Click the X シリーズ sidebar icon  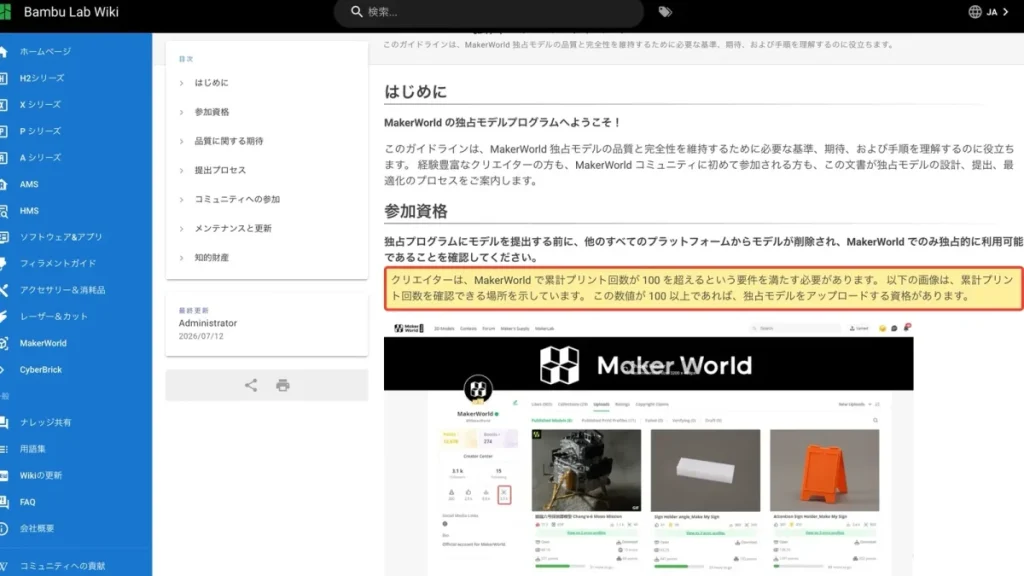[x=3, y=104]
